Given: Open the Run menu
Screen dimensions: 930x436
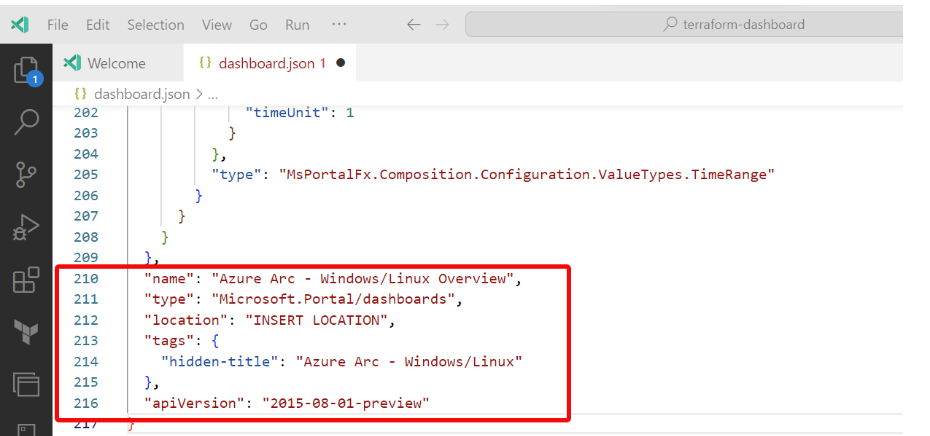Looking at the screenshot, I should [x=297, y=25].
